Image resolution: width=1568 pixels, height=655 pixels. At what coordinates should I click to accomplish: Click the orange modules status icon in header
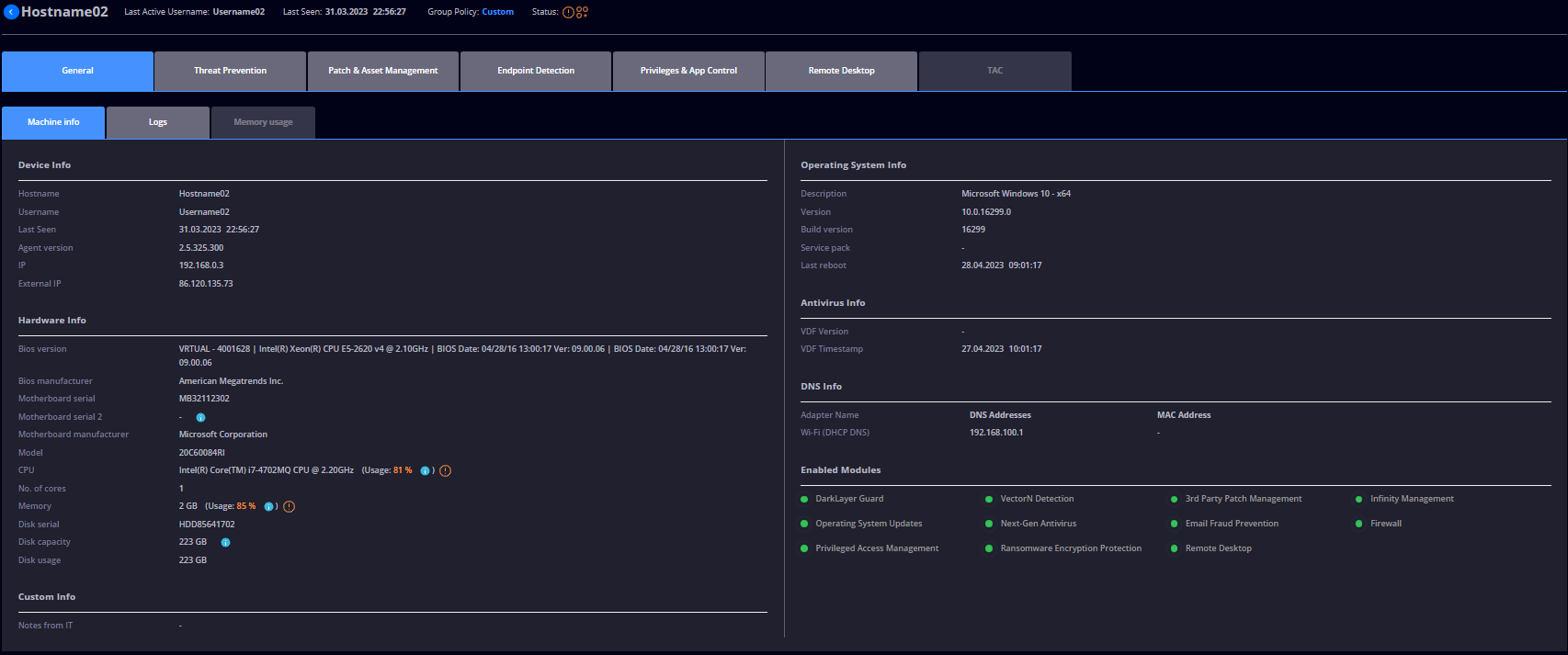[x=582, y=12]
